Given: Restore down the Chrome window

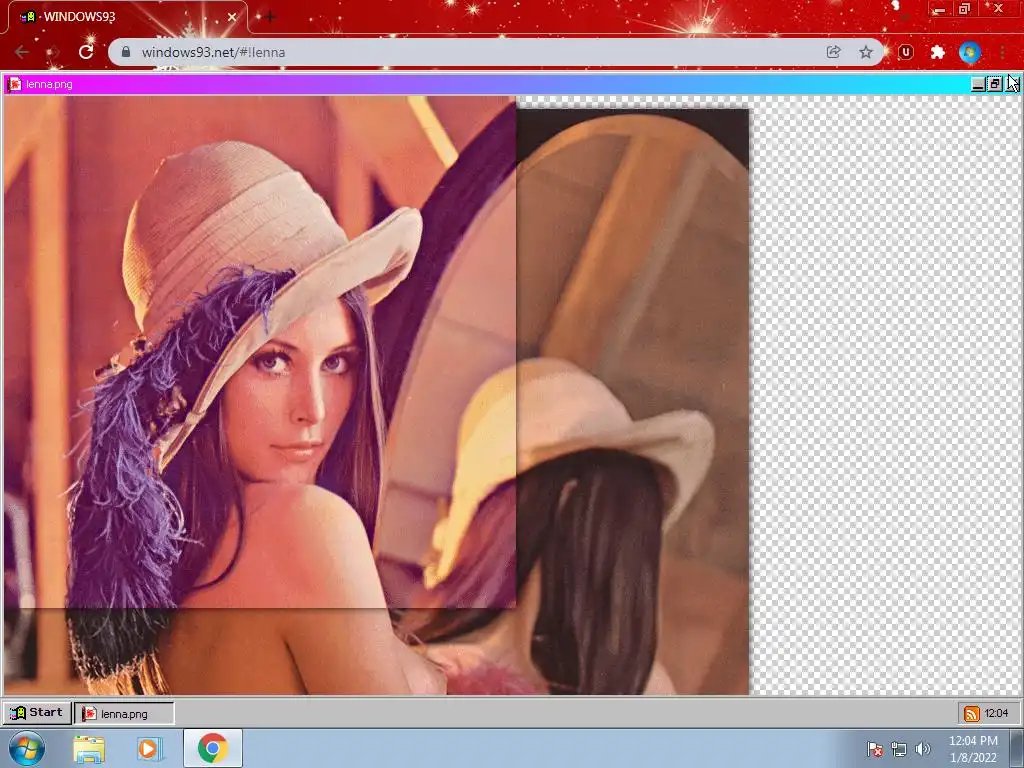Looking at the screenshot, I should click(x=965, y=9).
